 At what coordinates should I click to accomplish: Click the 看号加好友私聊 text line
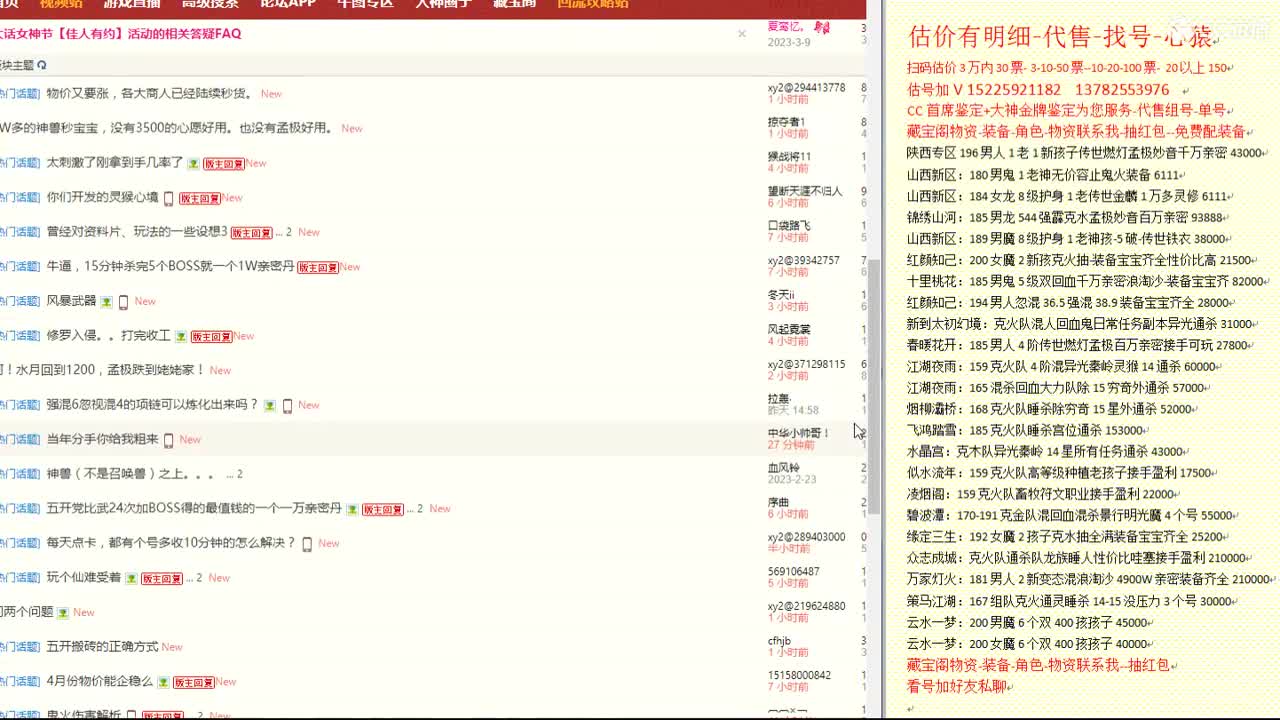(x=956, y=687)
